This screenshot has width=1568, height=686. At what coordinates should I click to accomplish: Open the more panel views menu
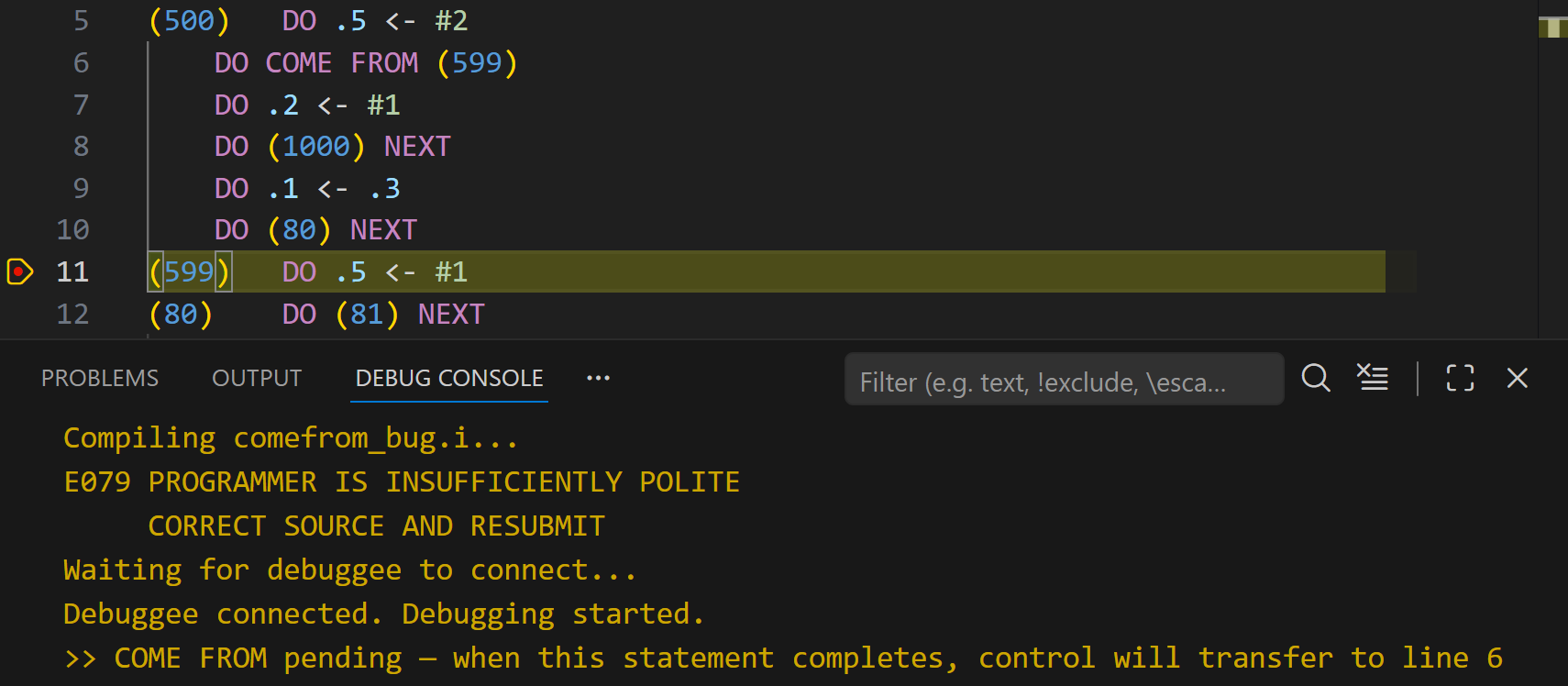tap(598, 378)
